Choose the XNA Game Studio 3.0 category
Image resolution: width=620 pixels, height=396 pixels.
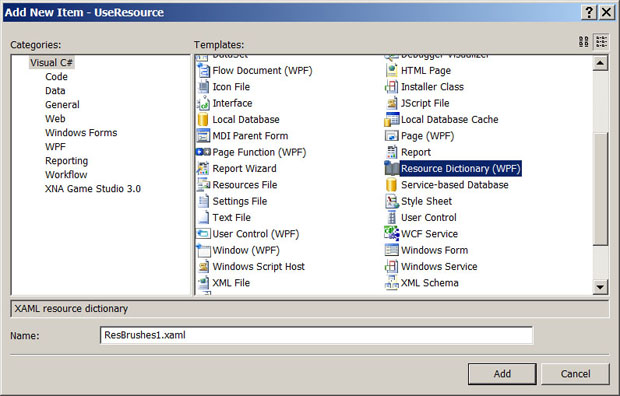(93, 189)
